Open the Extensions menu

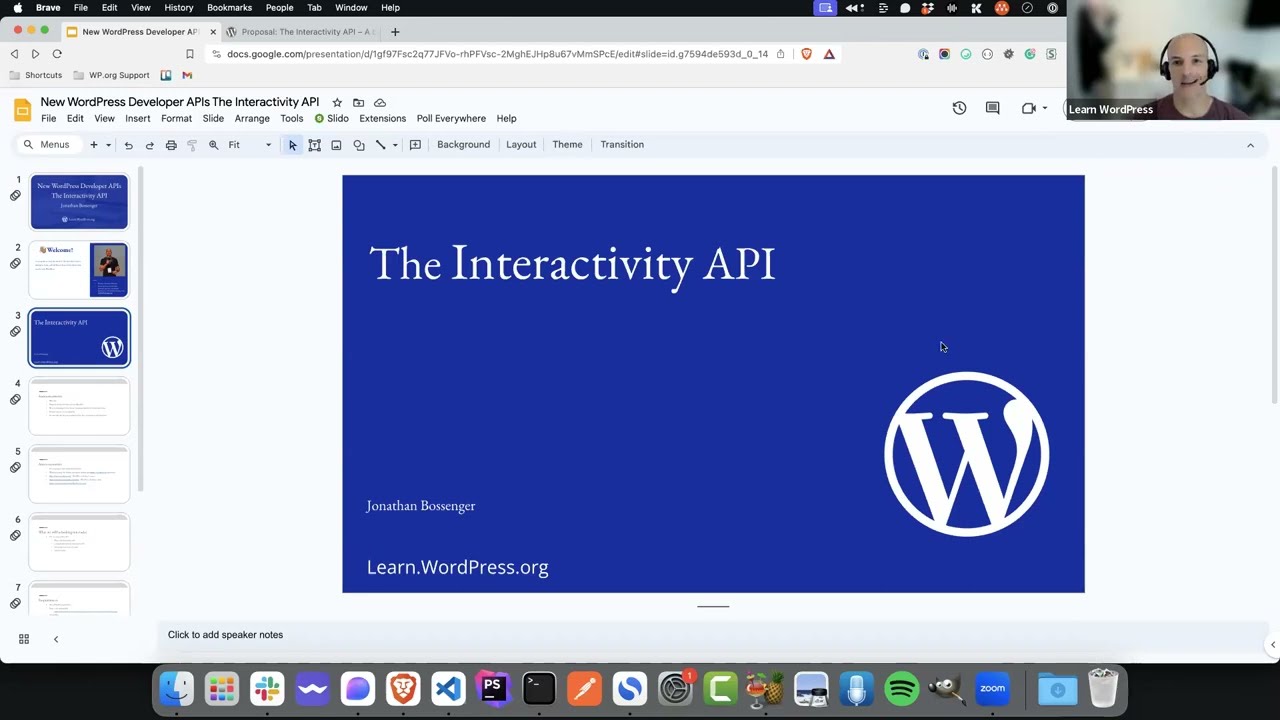coord(383,119)
